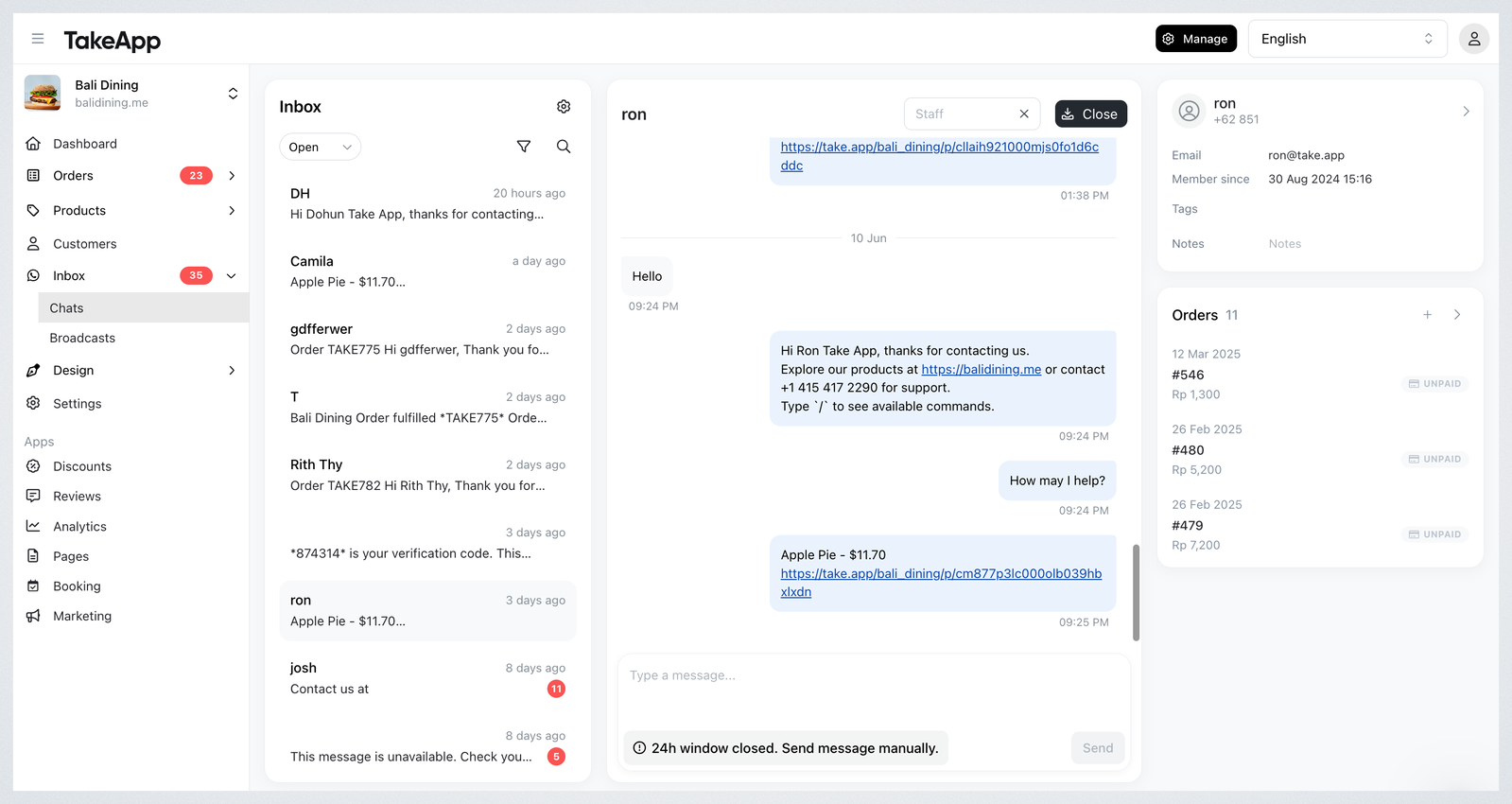
Task: Click the TakeApp logo
Action: click(112, 40)
